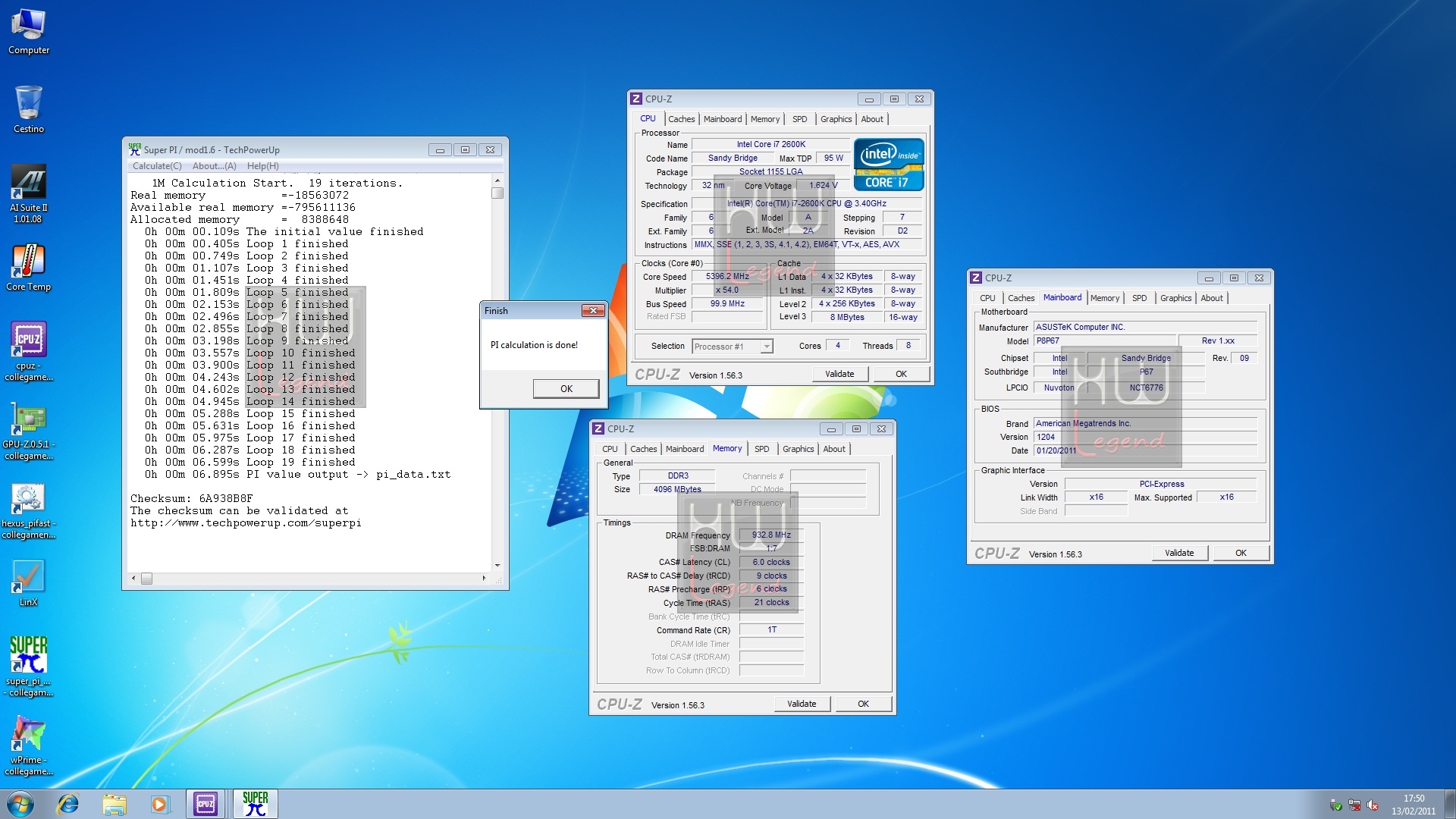Click the security alert tray icon
The height and width of the screenshot is (819, 1456).
[x=1336, y=805]
